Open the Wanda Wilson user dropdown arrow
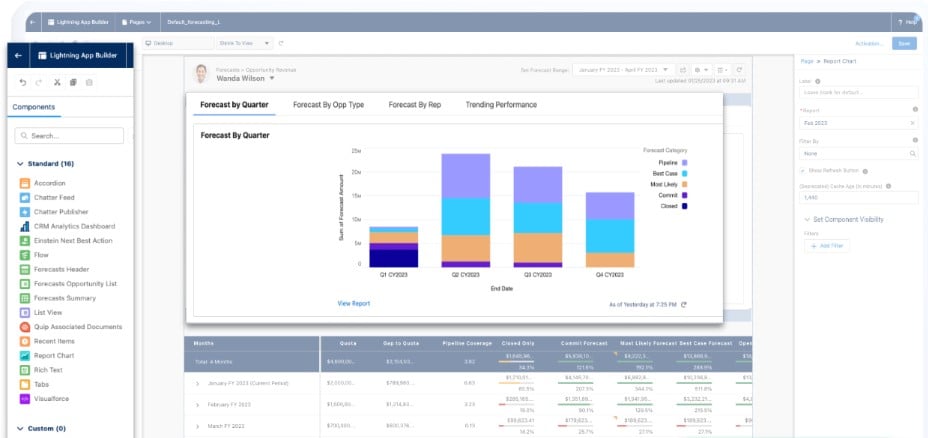 coord(272,78)
